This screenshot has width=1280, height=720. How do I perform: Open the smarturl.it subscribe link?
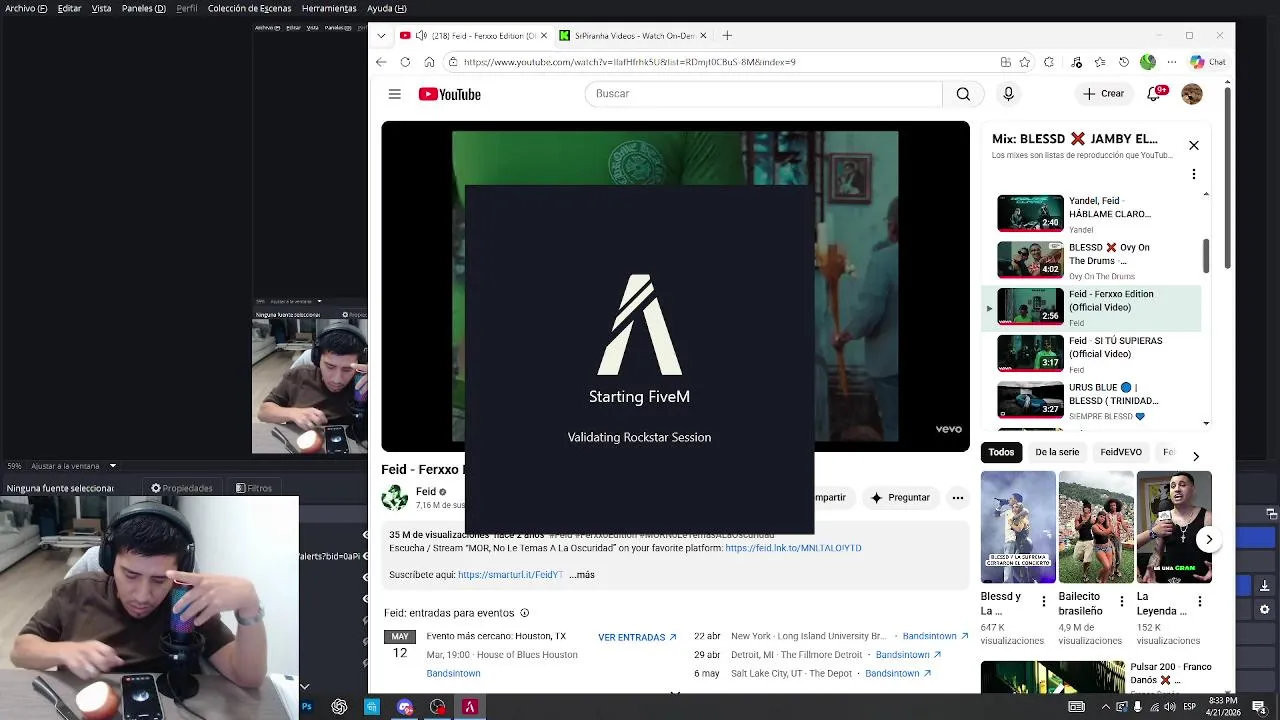(x=511, y=575)
